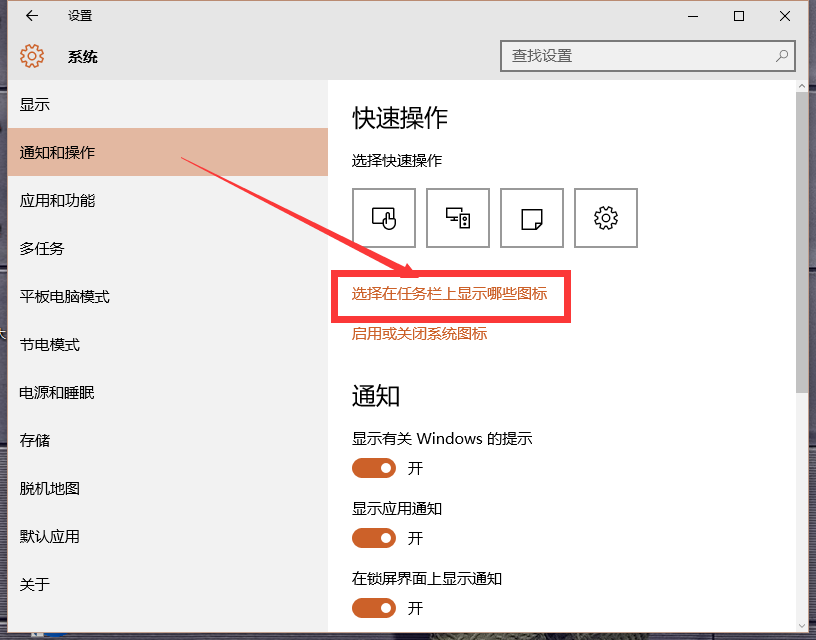Open the 关于 page
816x640 pixels.
(x=168, y=584)
